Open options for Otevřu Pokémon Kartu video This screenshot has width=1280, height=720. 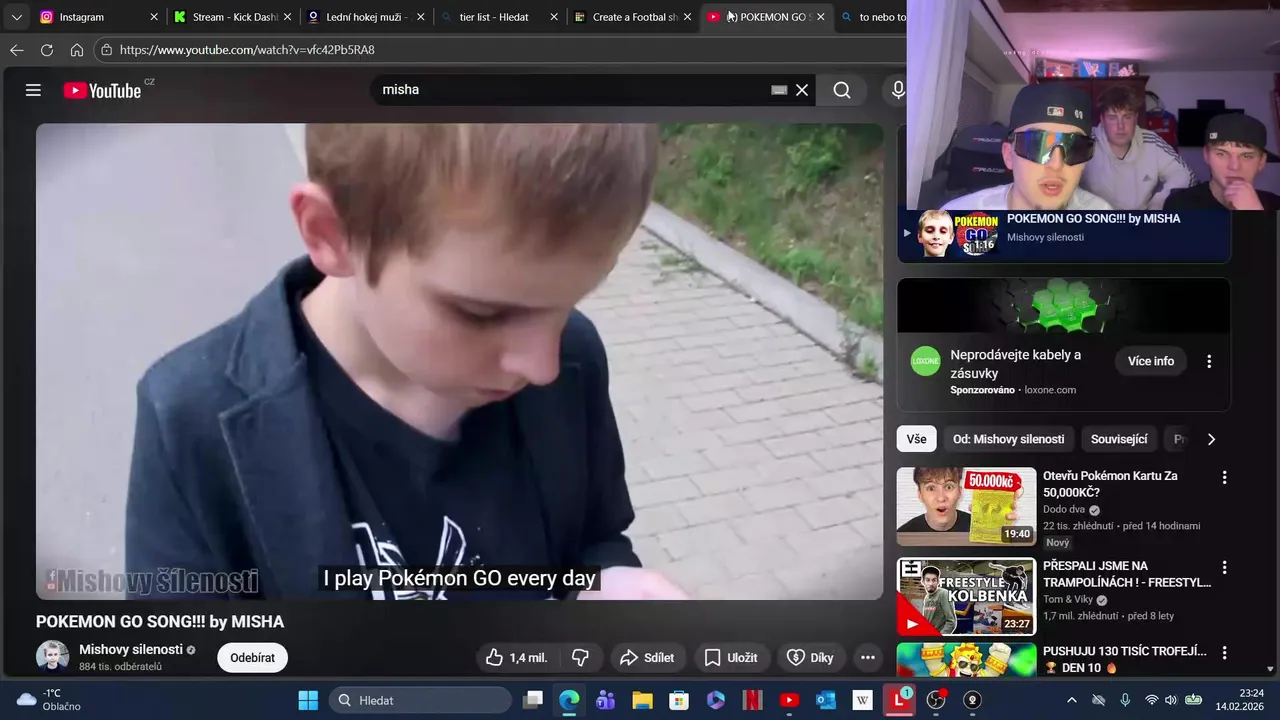click(1224, 478)
